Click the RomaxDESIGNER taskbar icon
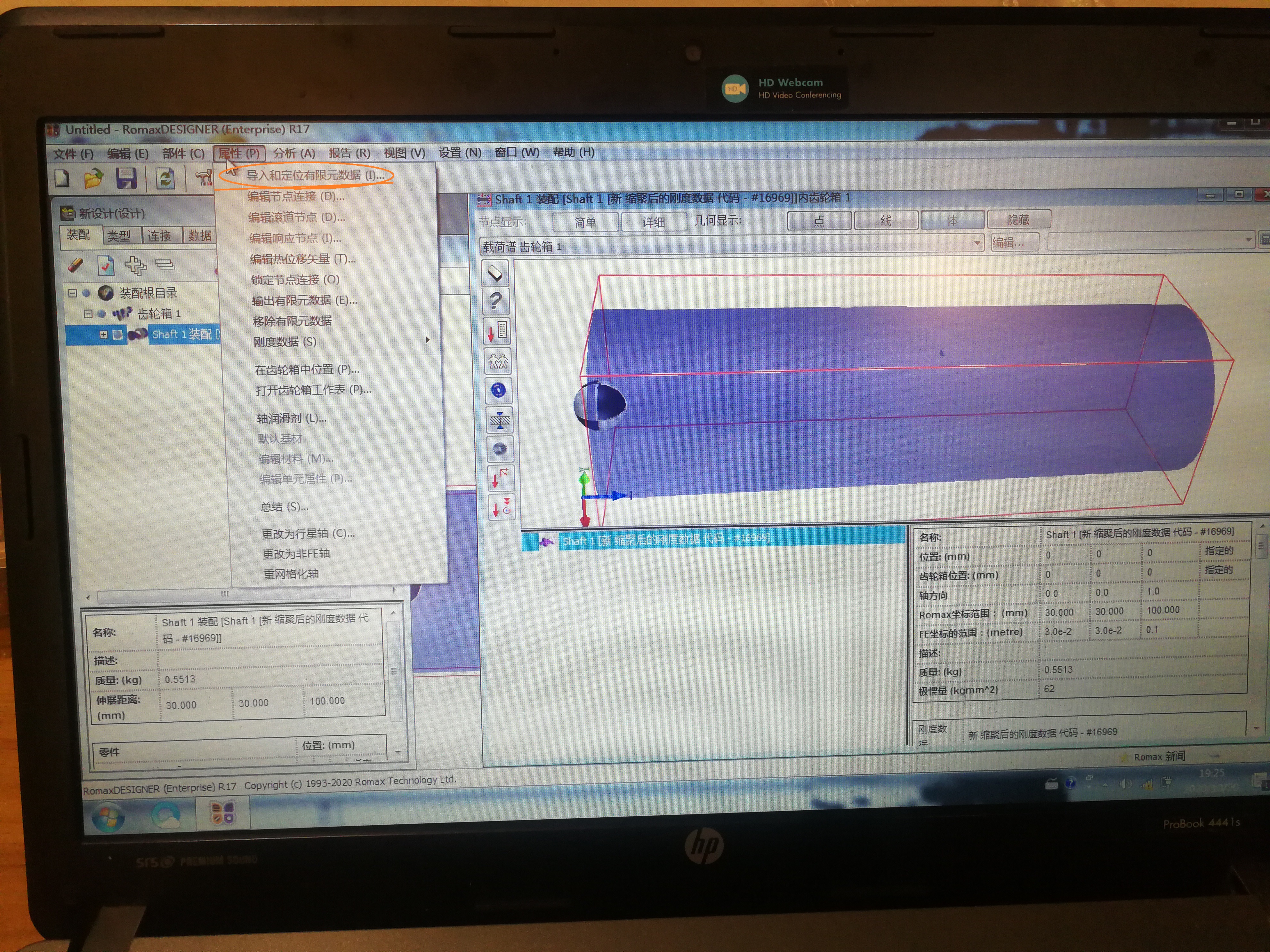The height and width of the screenshot is (952, 1270). click(x=223, y=813)
